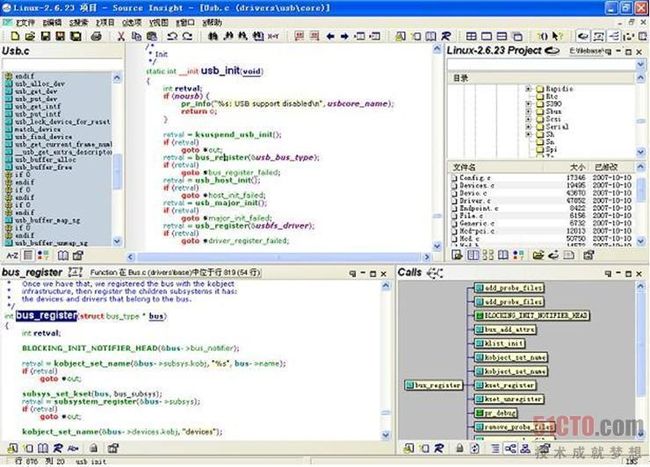650x467 pixels.
Task: Expand the Serial folder node
Action: [528, 126]
